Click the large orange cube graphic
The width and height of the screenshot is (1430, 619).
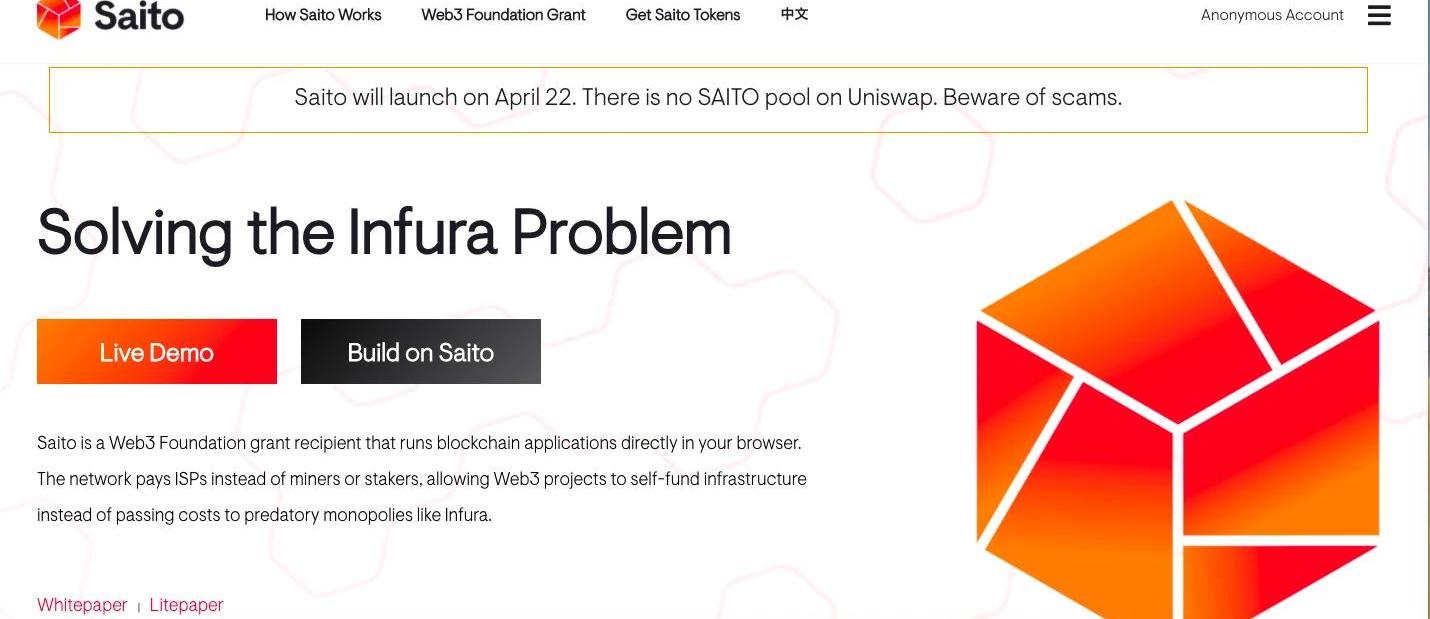click(x=1178, y=408)
